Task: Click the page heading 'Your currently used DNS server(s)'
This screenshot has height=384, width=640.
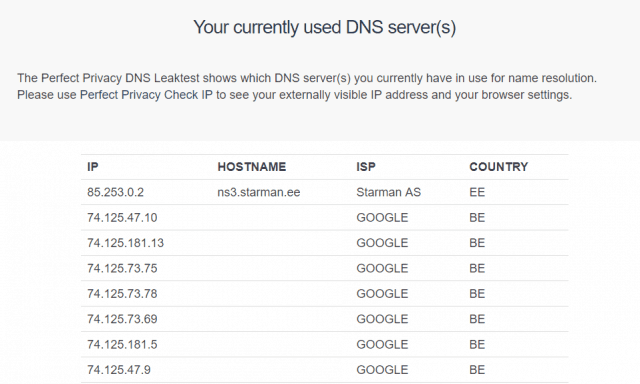Action: pyautogui.click(x=324, y=28)
